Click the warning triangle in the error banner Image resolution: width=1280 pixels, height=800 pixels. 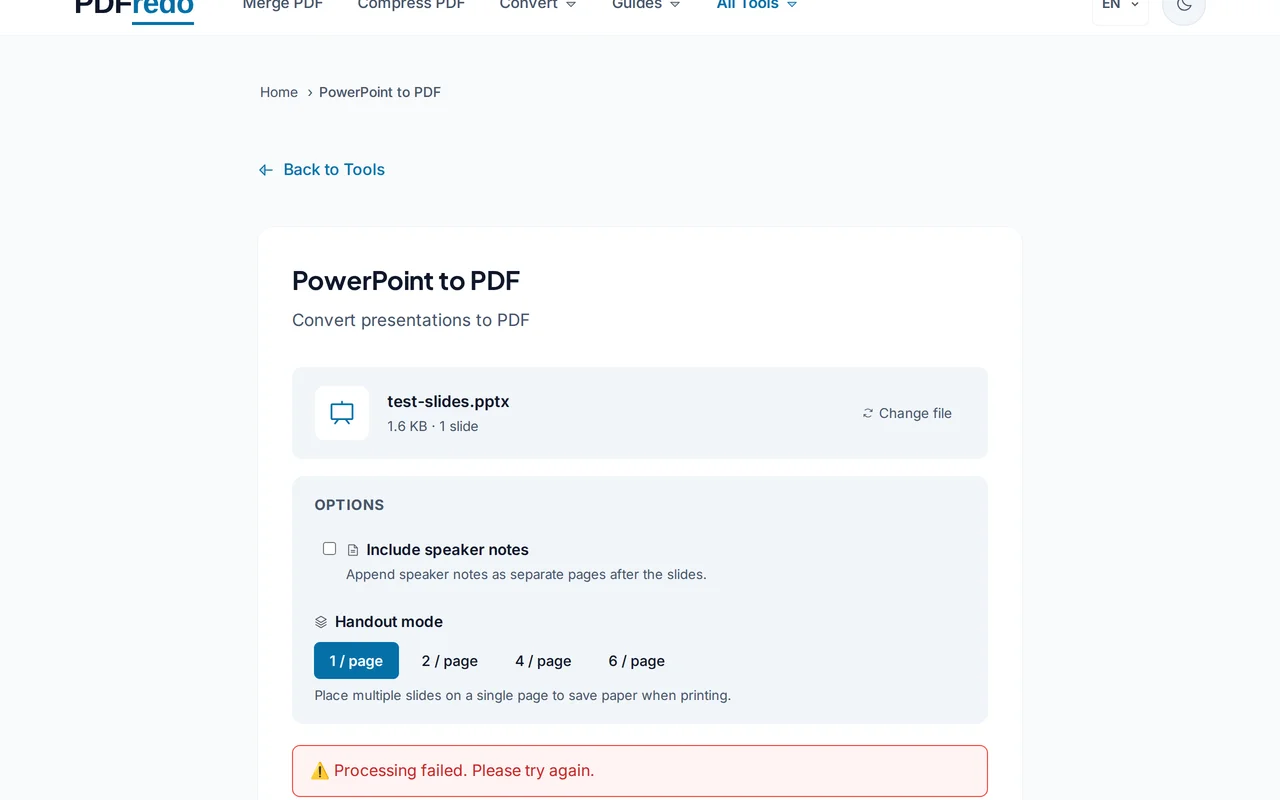coord(320,770)
